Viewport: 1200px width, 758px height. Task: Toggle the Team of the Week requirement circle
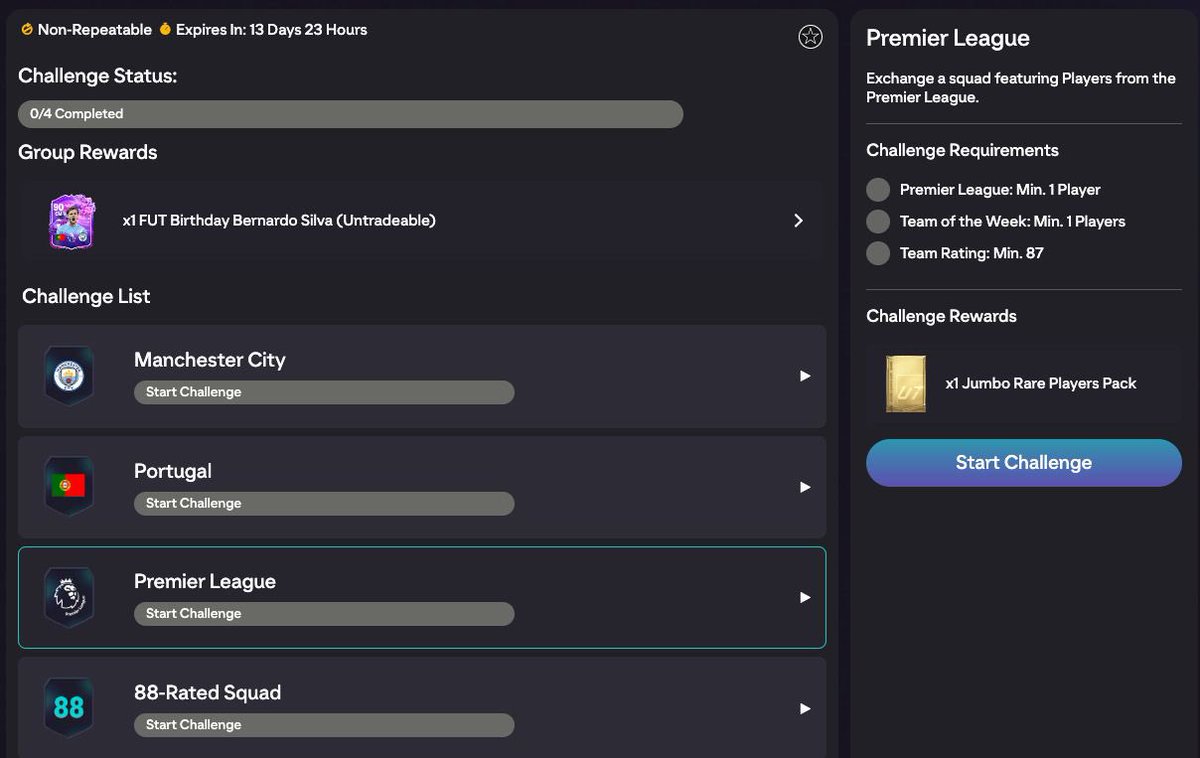(x=878, y=221)
